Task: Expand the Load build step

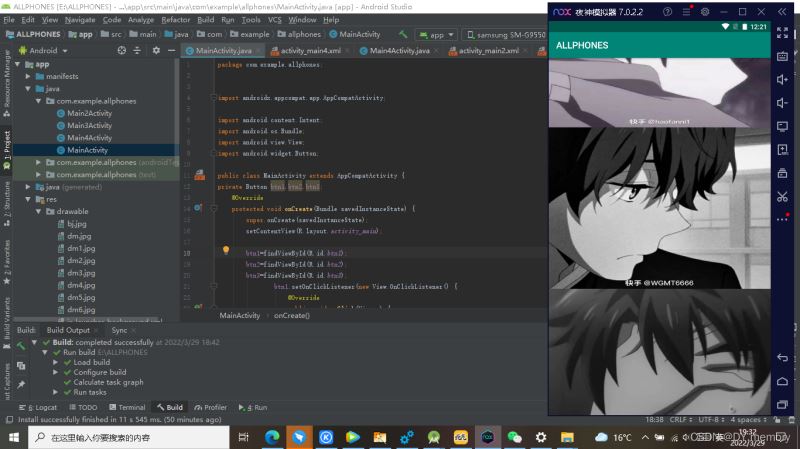Action: coord(55,362)
